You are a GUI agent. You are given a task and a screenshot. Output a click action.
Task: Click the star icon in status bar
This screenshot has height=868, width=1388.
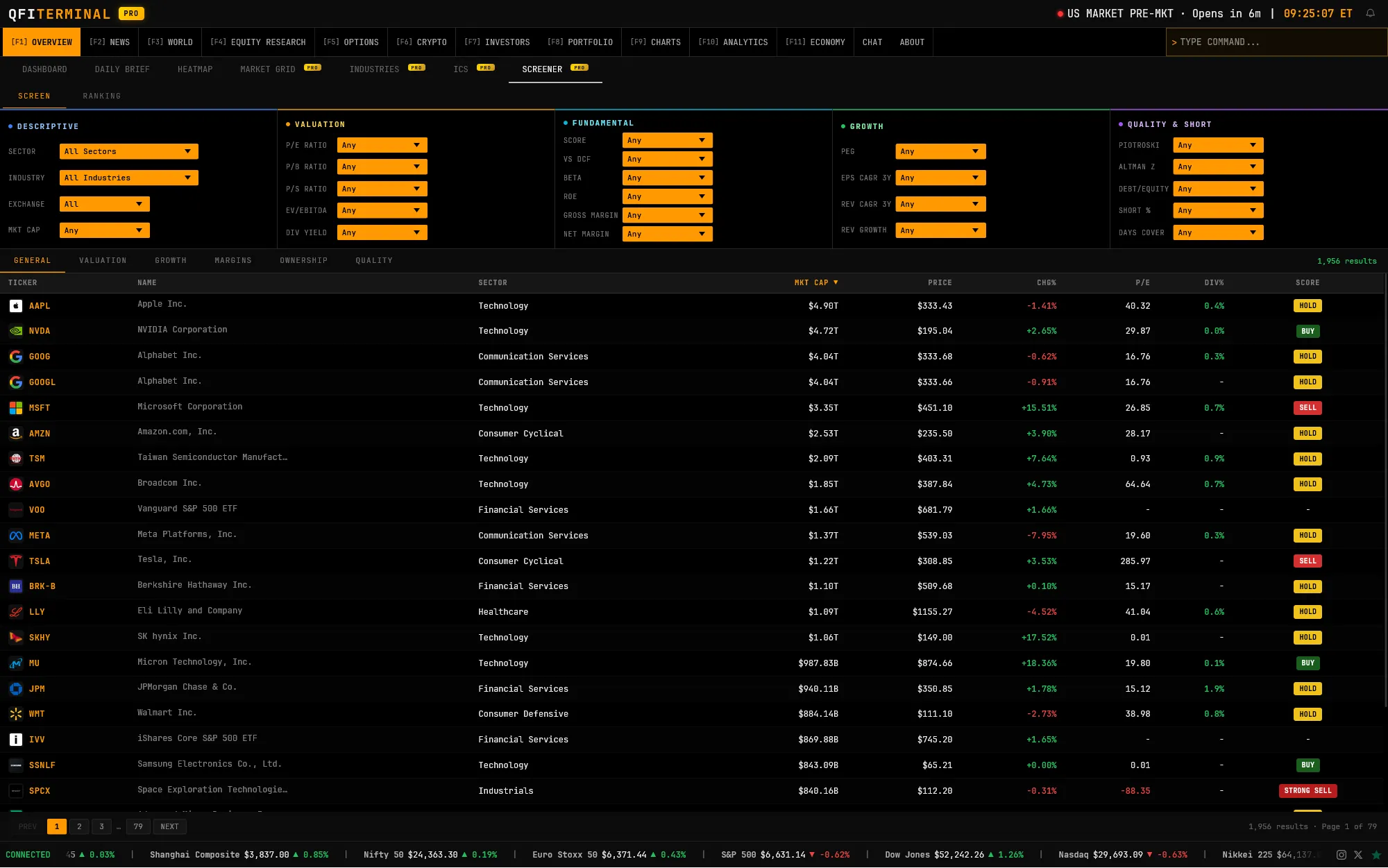click(1376, 855)
